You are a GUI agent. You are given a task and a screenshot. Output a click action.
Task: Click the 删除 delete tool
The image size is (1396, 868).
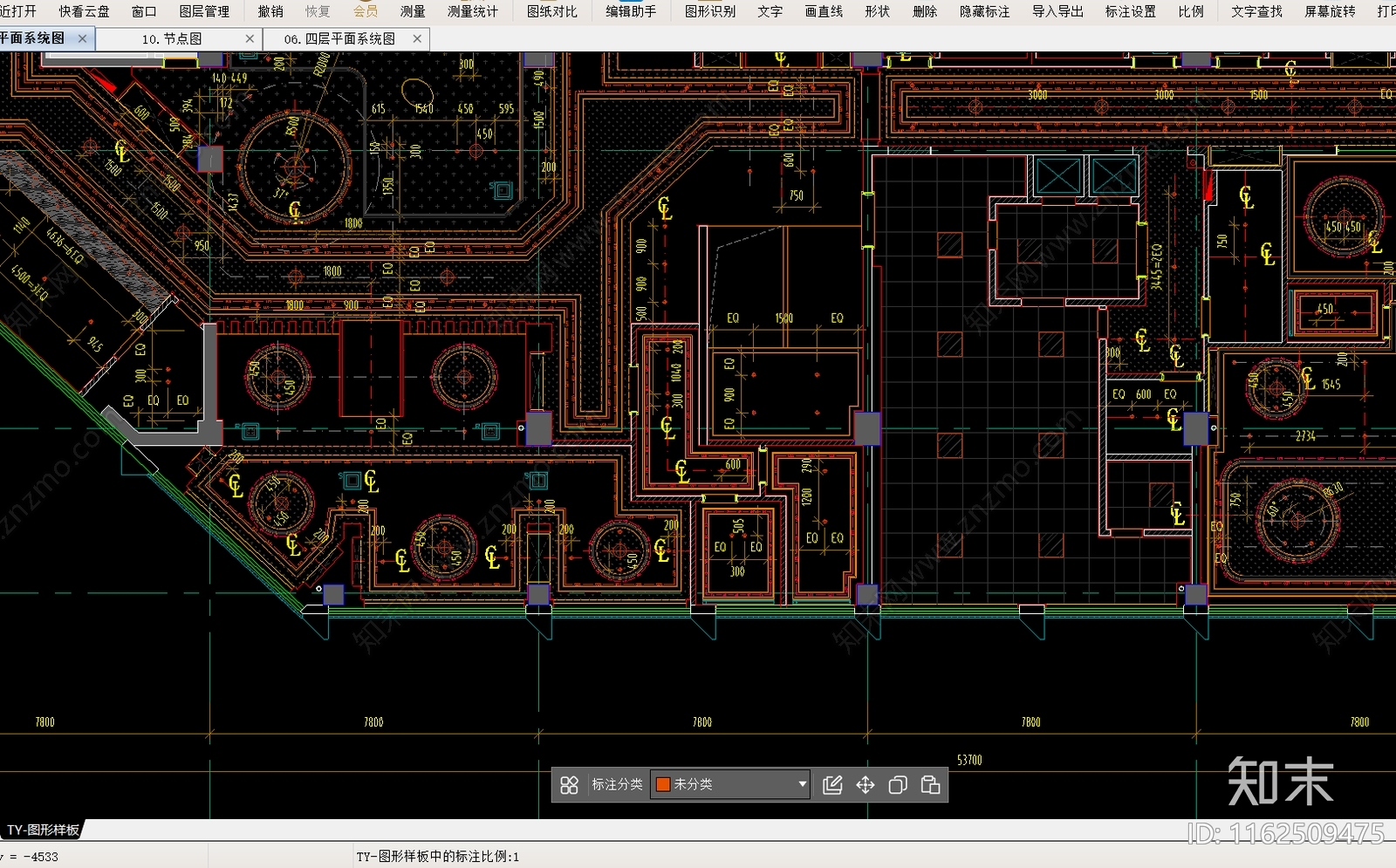point(925,11)
